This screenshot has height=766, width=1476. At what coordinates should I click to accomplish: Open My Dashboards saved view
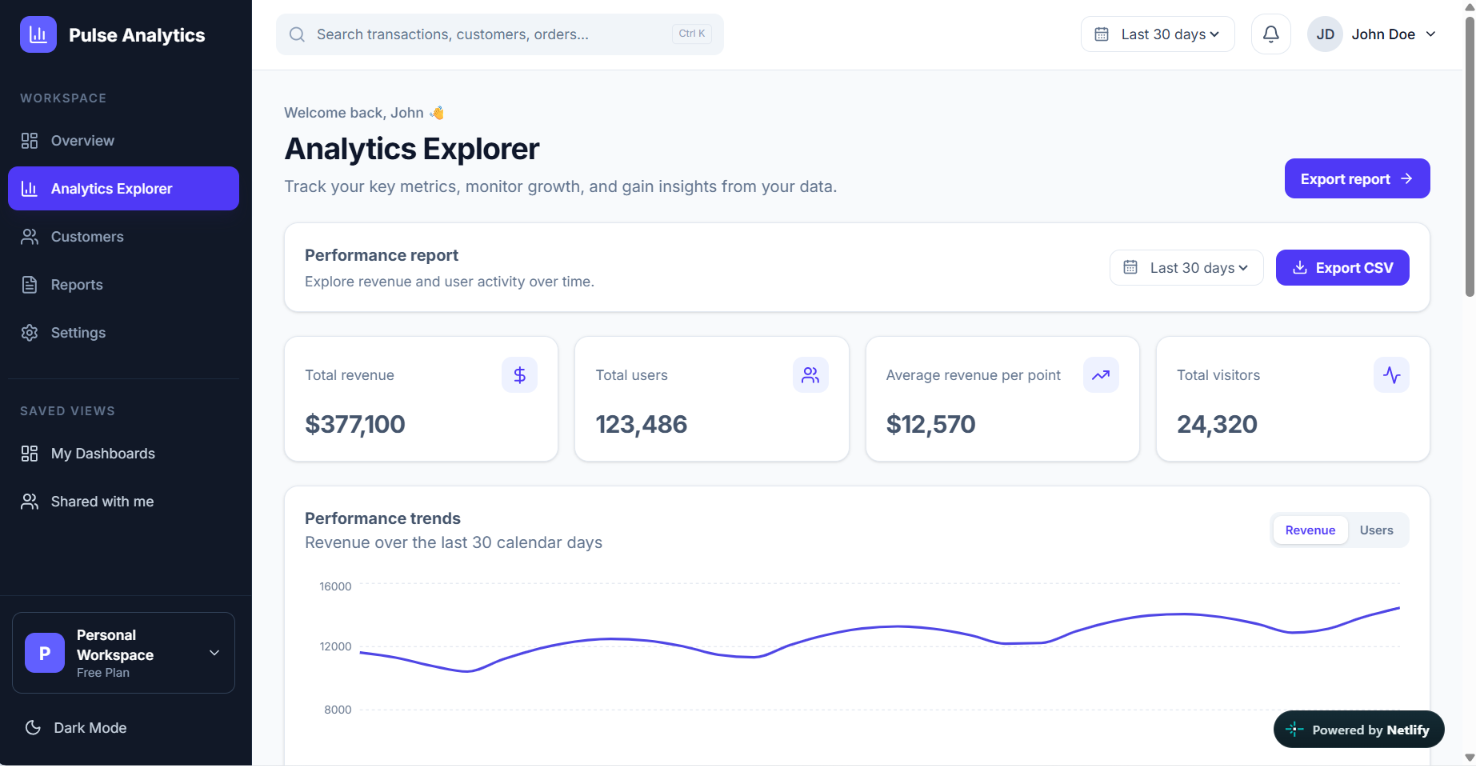[x=124, y=453]
